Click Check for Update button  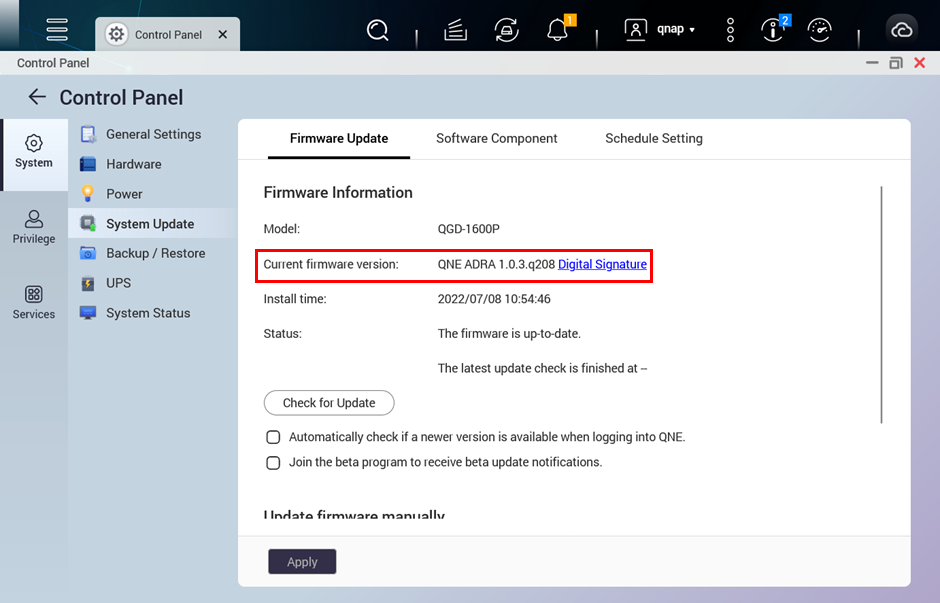pos(329,403)
